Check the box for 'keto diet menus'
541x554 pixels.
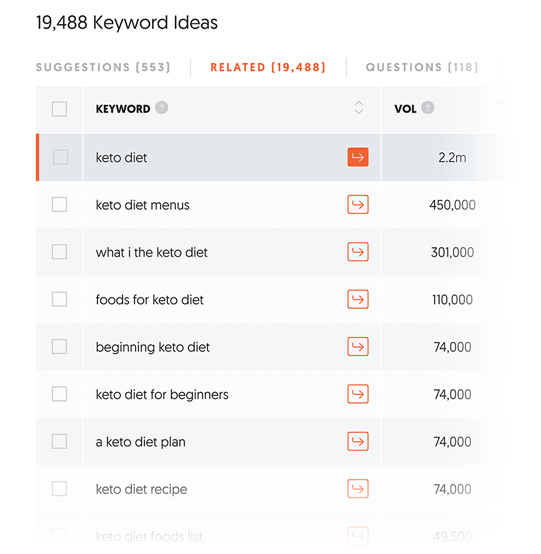[x=59, y=204]
